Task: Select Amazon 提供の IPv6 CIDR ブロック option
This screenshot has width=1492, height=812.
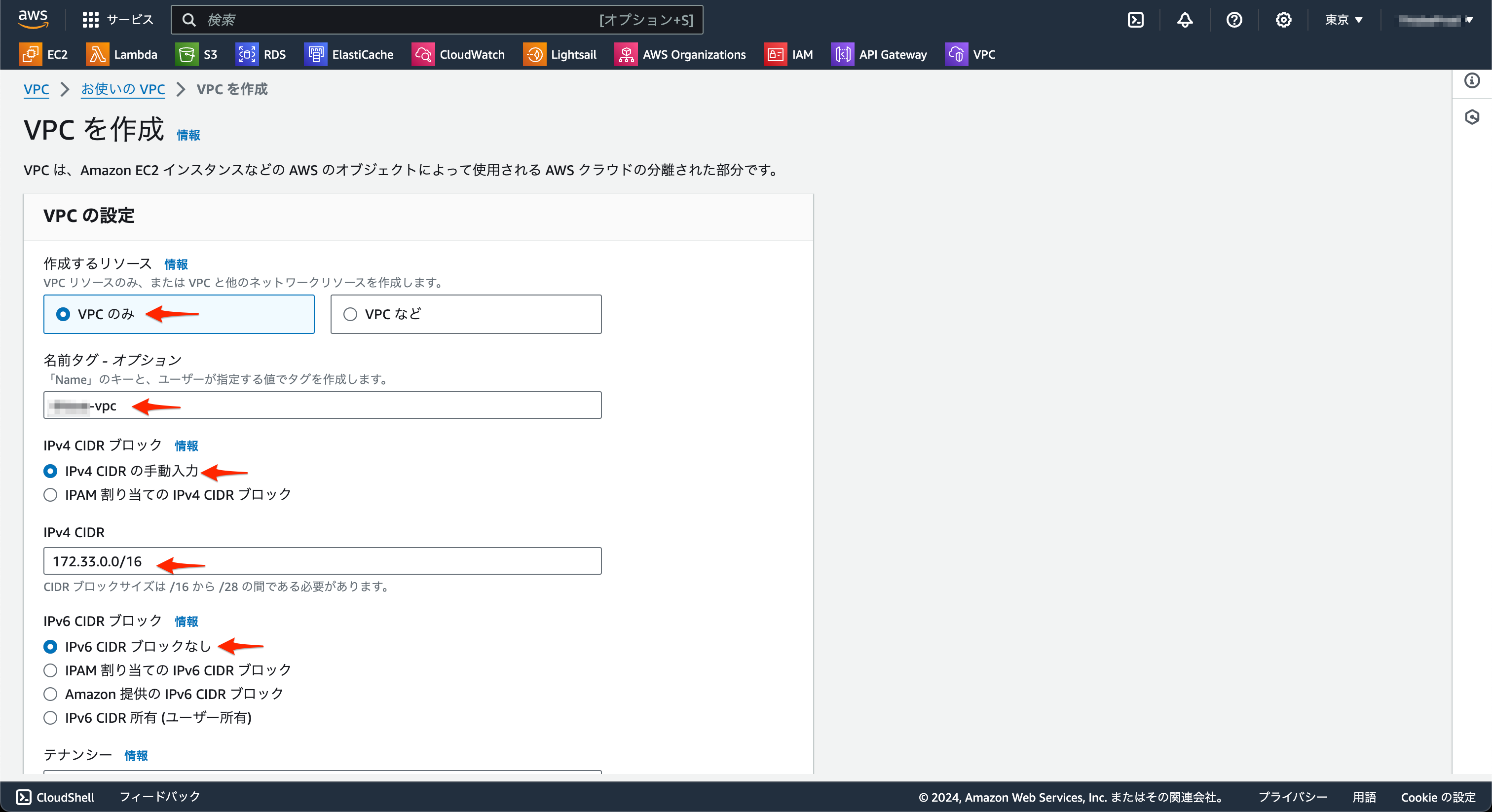Action: click(50, 694)
